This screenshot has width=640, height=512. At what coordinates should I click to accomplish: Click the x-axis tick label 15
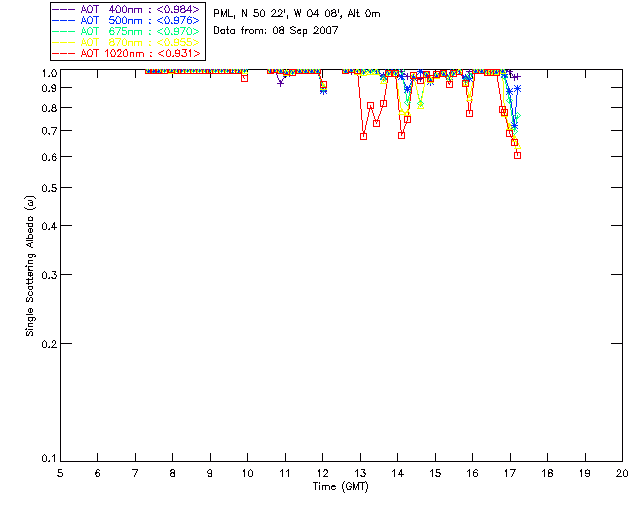click(435, 474)
